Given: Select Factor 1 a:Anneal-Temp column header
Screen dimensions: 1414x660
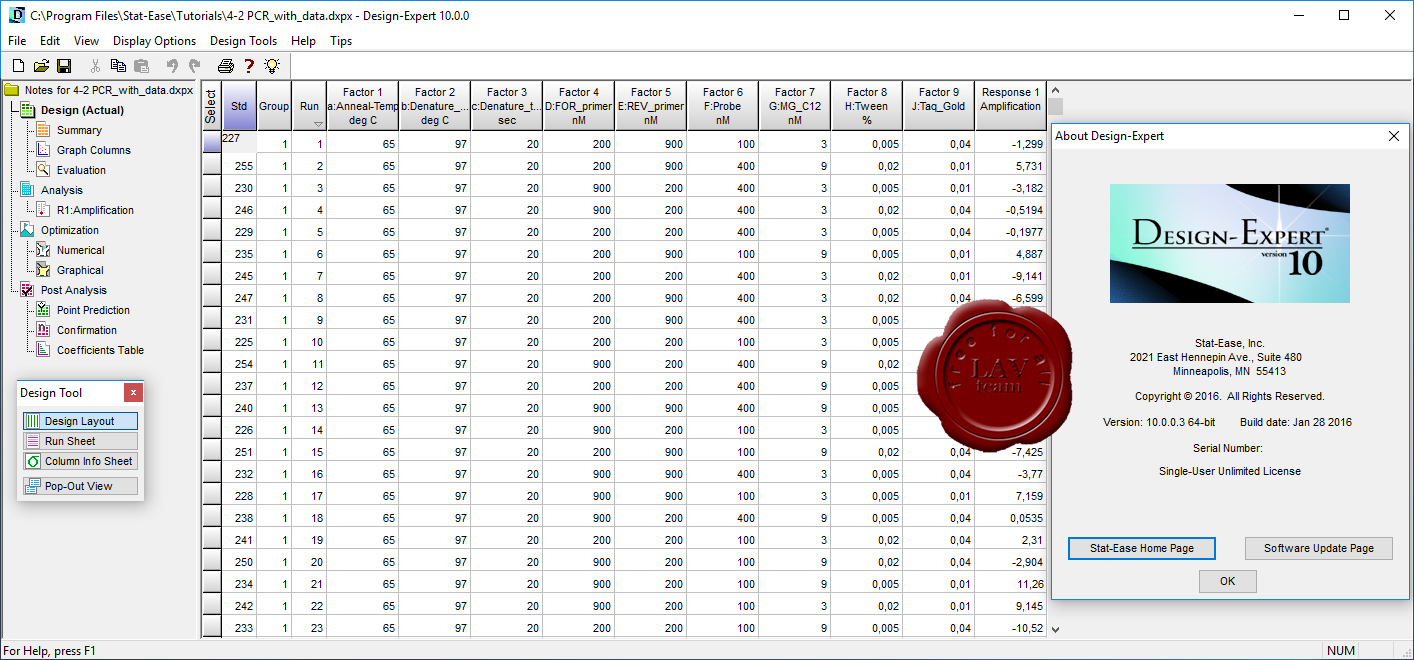Looking at the screenshot, I should tap(362, 106).
